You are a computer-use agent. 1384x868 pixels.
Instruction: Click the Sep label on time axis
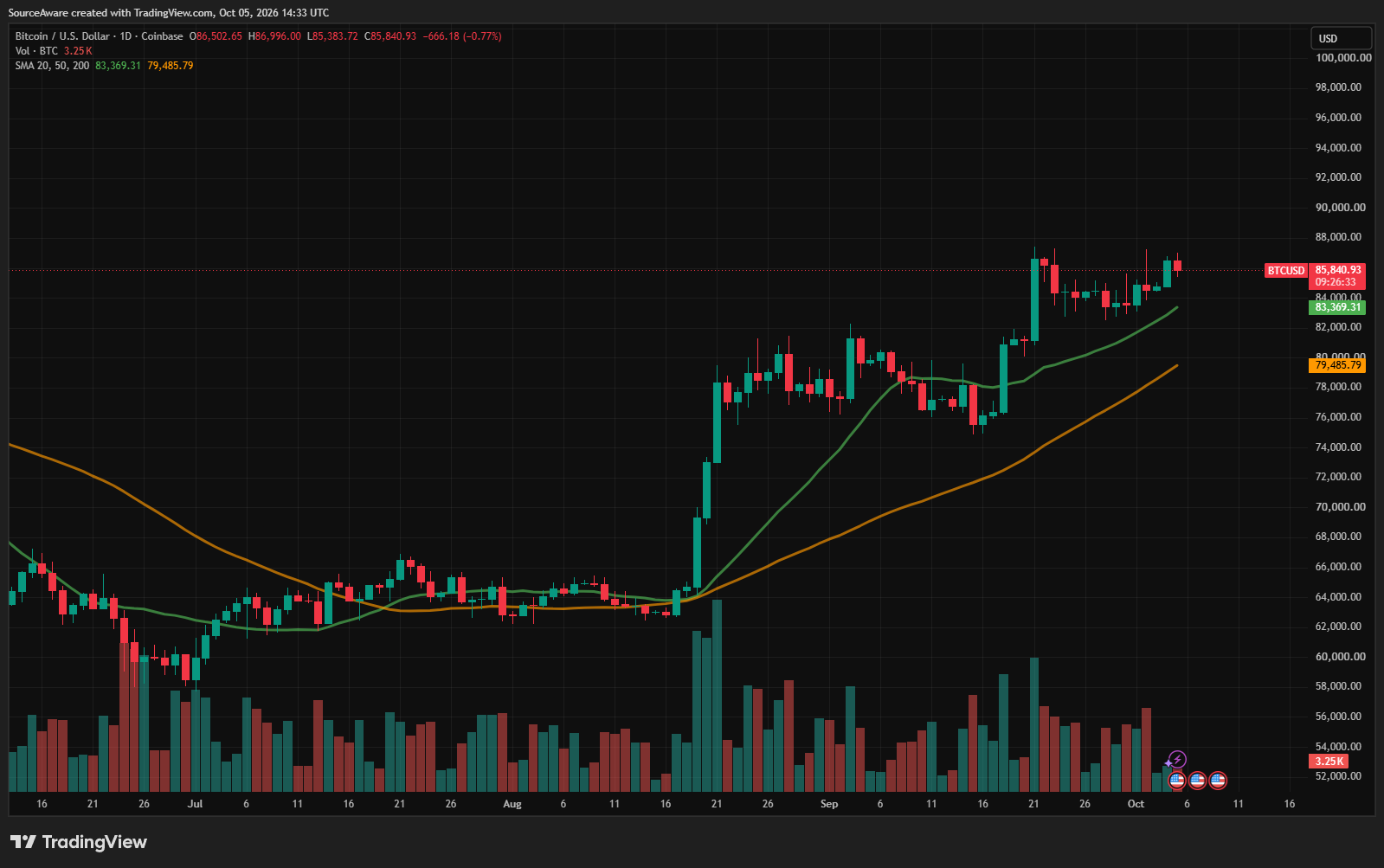coord(829,804)
